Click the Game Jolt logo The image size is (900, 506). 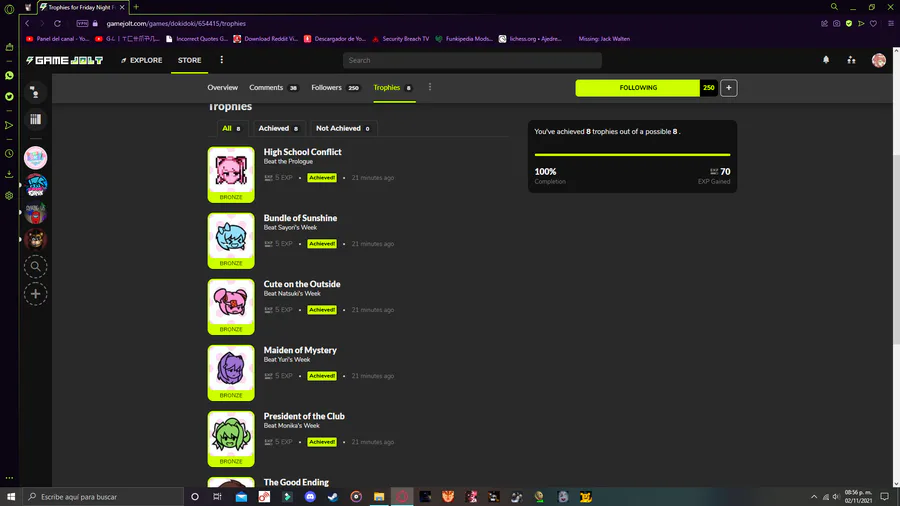64,60
